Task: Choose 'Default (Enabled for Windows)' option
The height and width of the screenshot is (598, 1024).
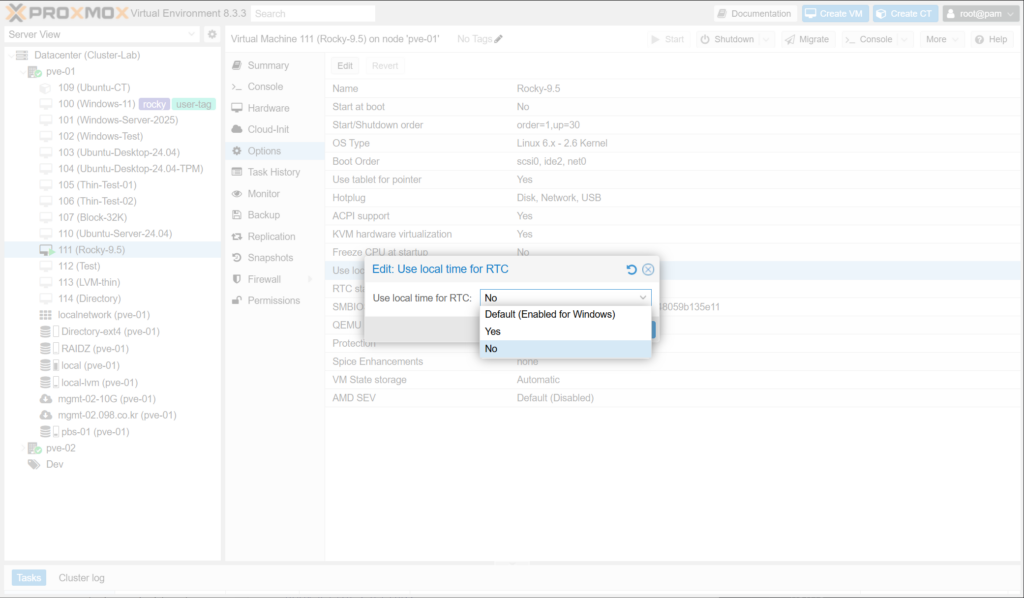Action: click(549, 314)
